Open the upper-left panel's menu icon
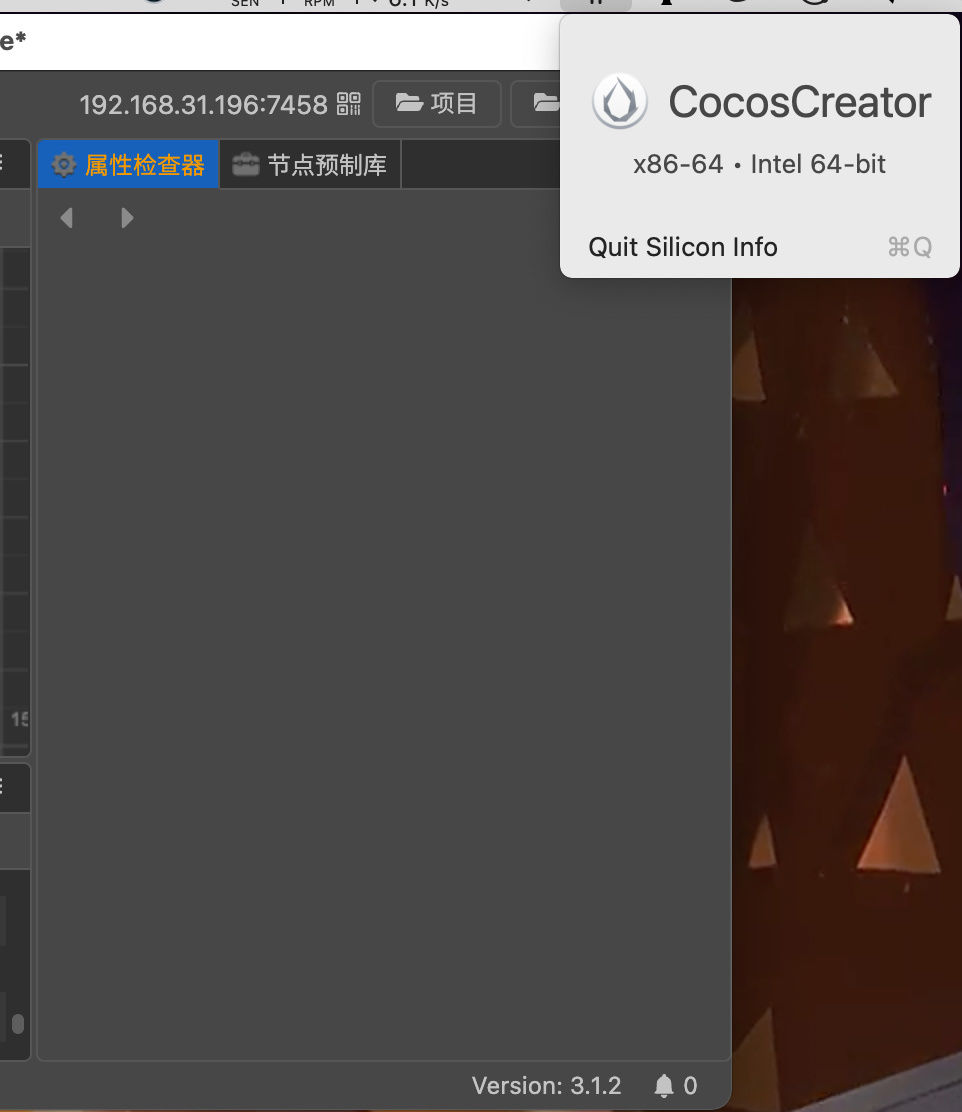The height and width of the screenshot is (1112, 962). click(x=2, y=165)
